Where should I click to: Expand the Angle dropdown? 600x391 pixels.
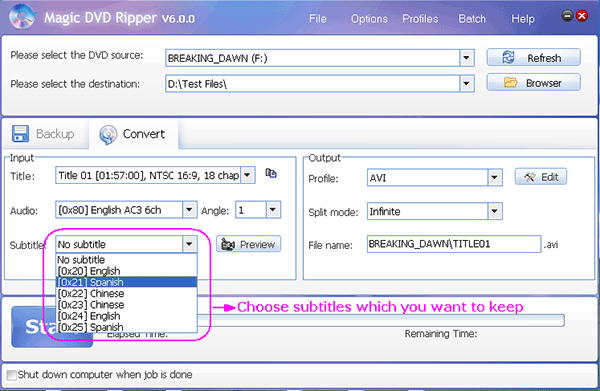point(273,210)
